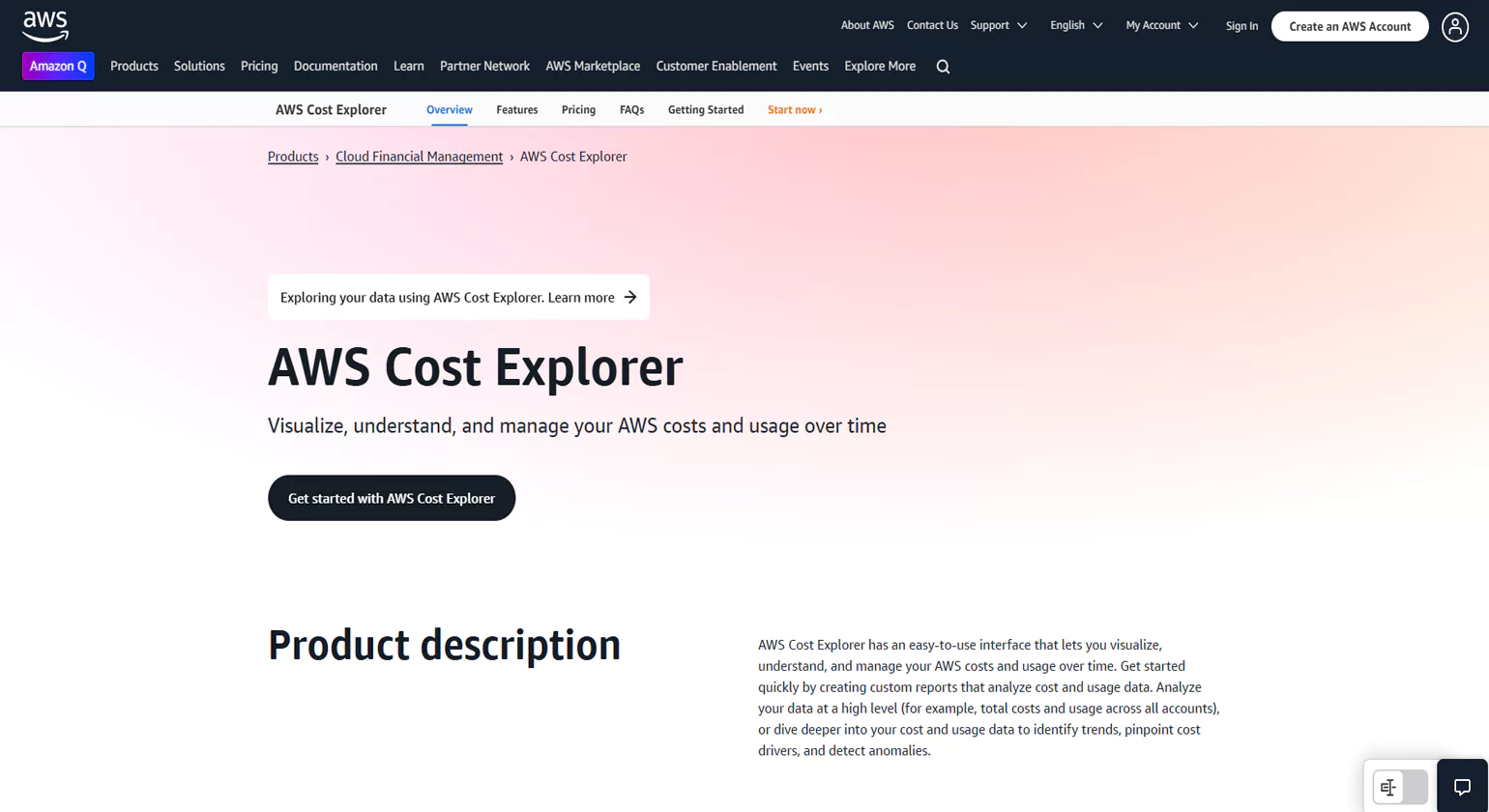Image resolution: width=1489 pixels, height=812 pixels.
Task: Open the feedback chat bubble widget
Action: coord(1463,786)
